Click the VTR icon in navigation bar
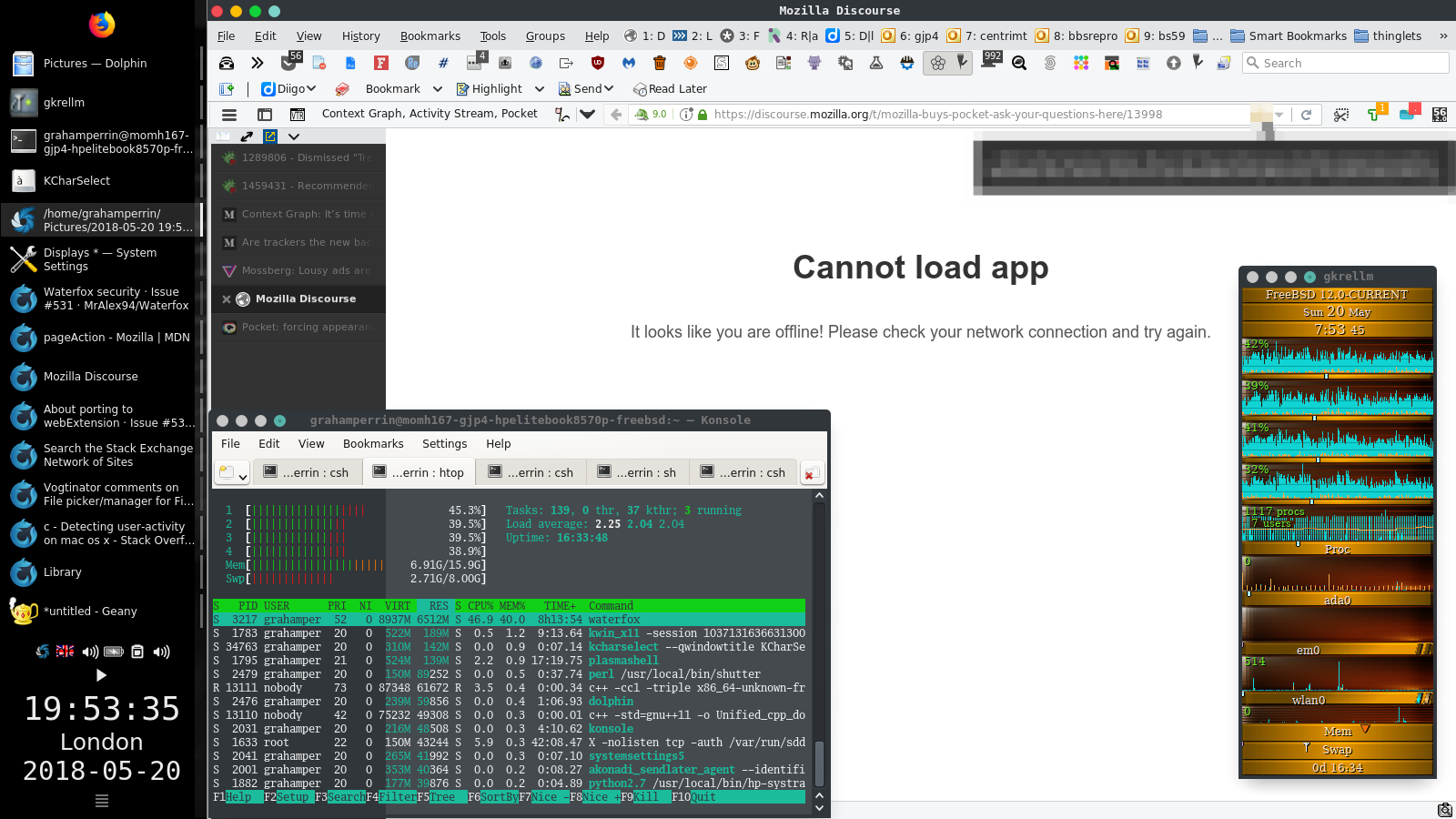 (298, 115)
